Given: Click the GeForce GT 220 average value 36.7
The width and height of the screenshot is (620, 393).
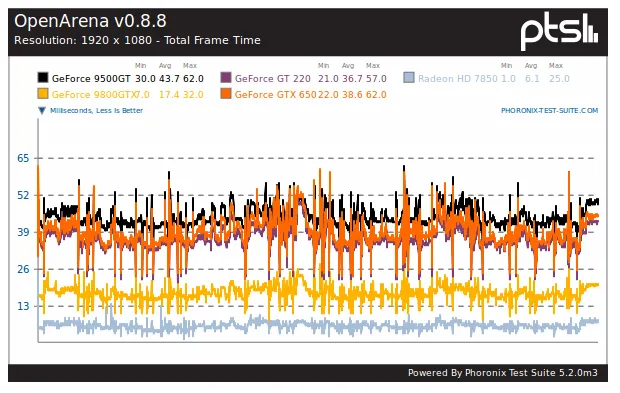Looking at the screenshot, I should (352, 79).
